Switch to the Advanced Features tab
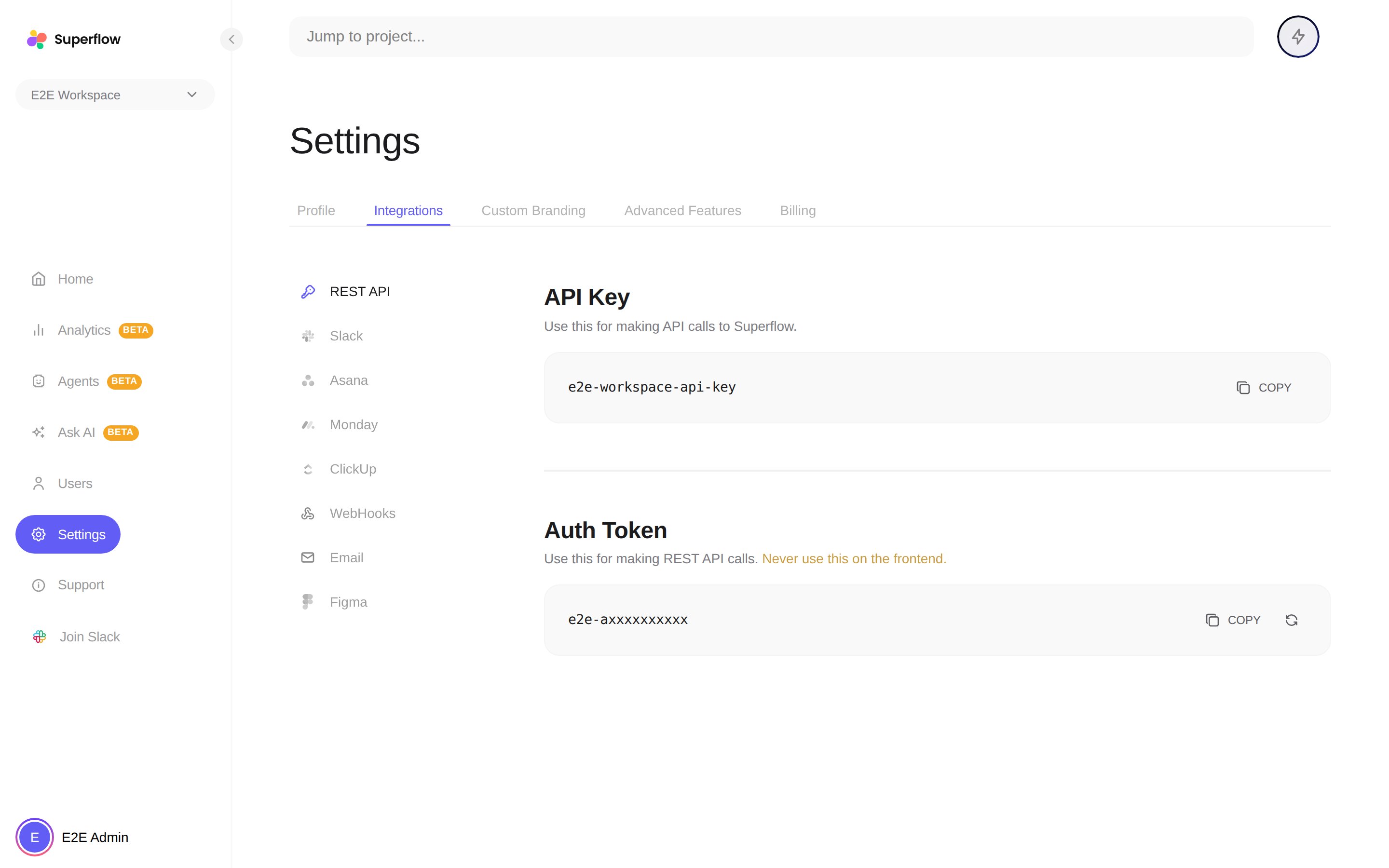 tap(682, 211)
